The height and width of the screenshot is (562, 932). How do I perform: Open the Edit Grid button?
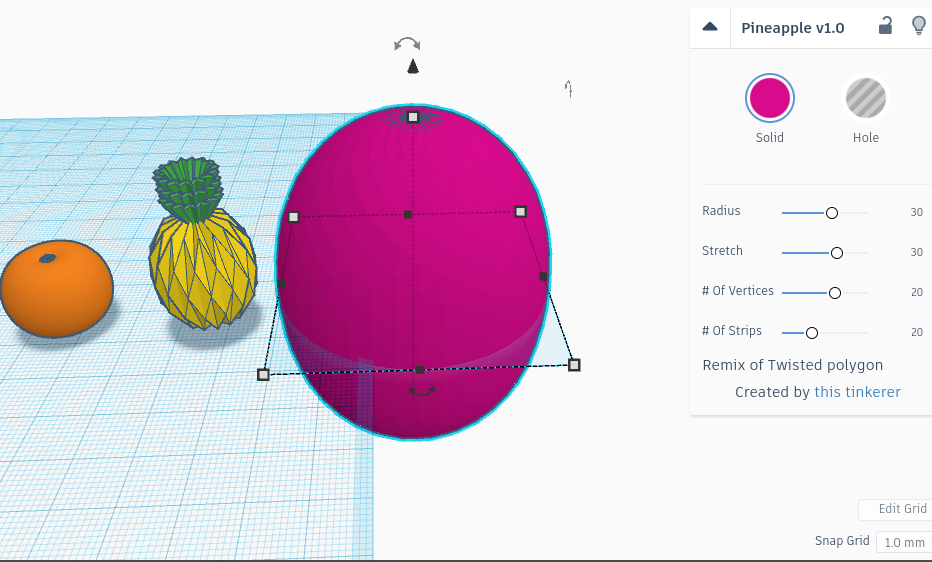(896, 509)
